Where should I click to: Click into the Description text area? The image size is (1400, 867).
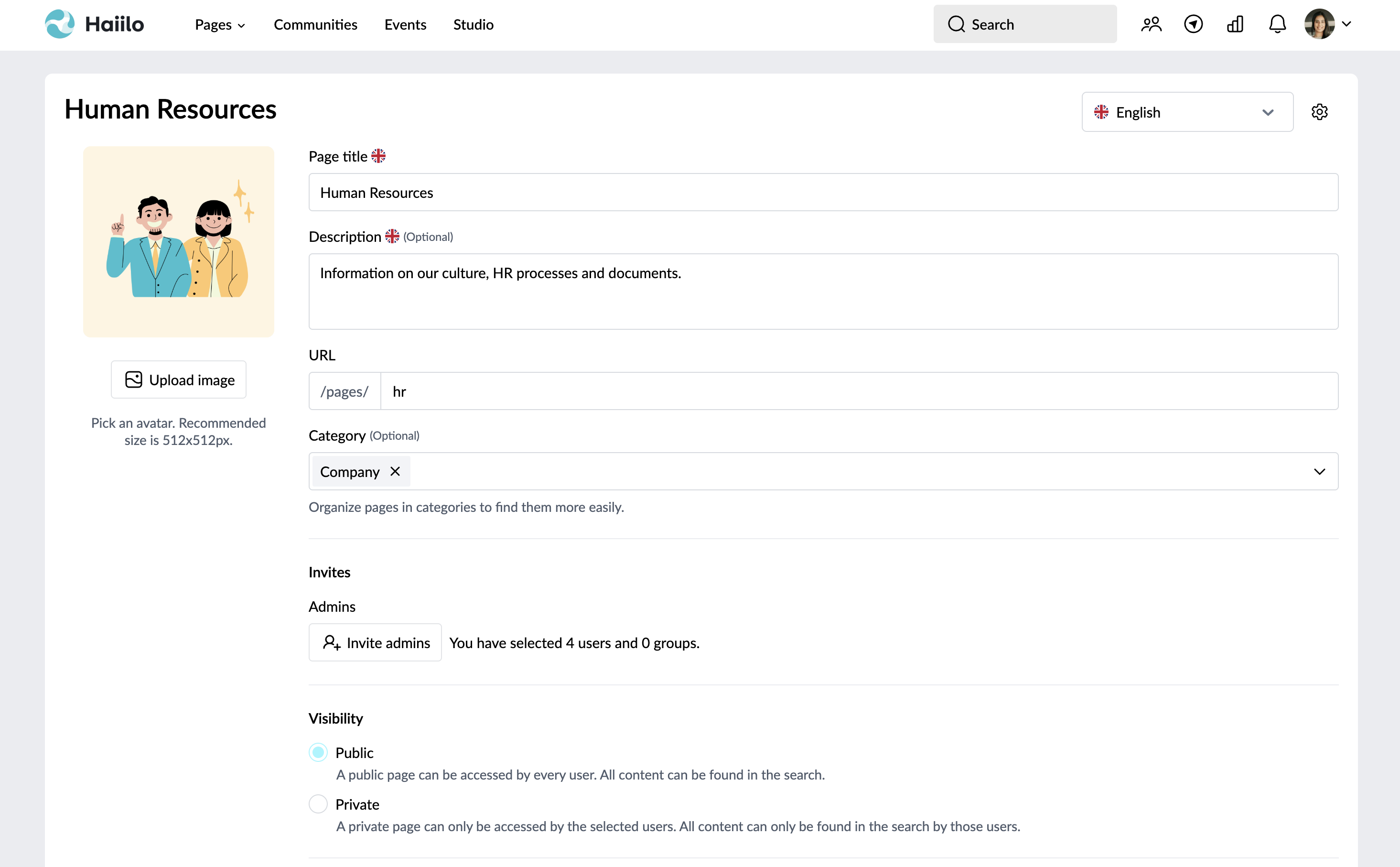823,291
